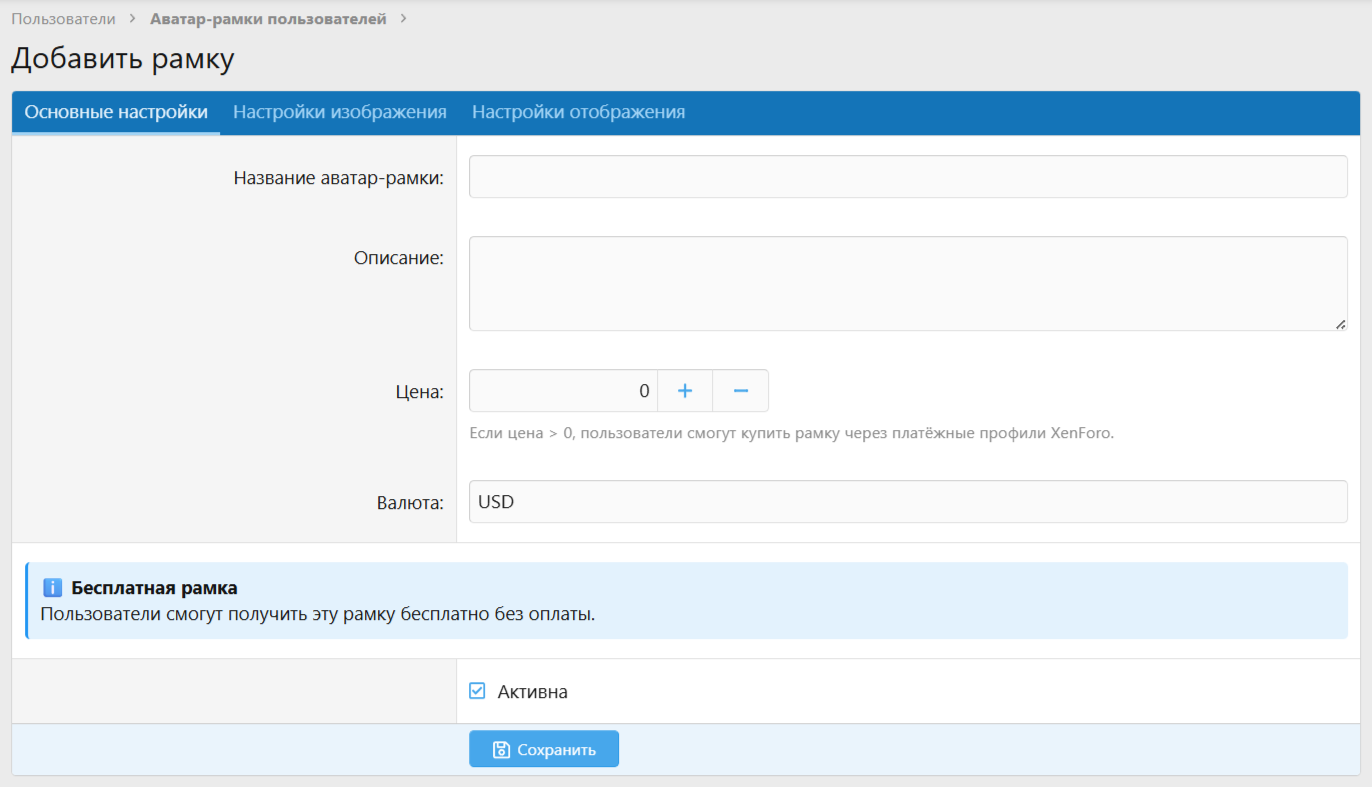Click the chevron after Пользователи breadcrumb

click(133, 19)
